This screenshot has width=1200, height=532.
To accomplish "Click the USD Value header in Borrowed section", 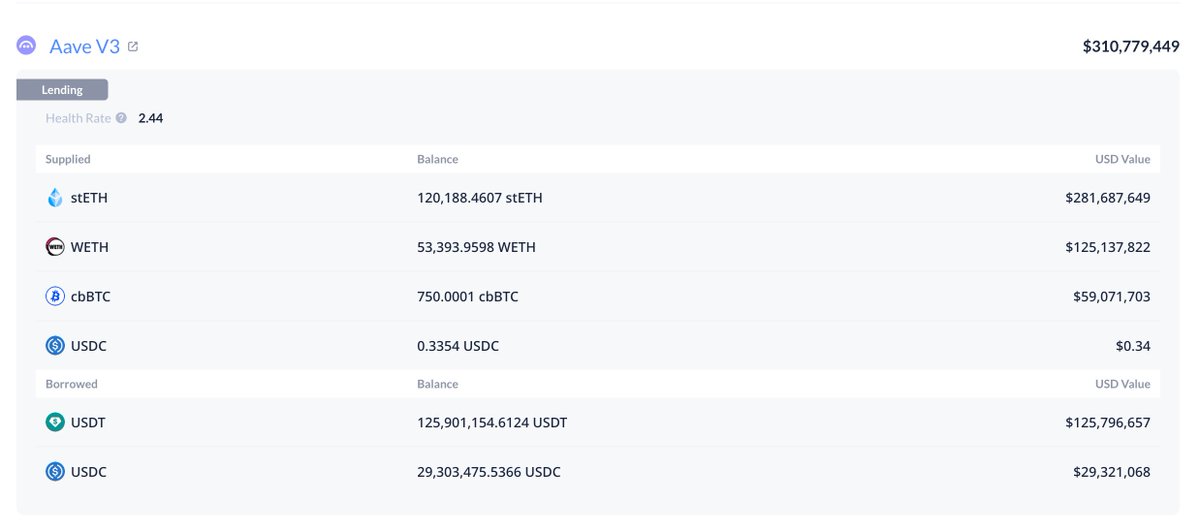I will 1123,384.
